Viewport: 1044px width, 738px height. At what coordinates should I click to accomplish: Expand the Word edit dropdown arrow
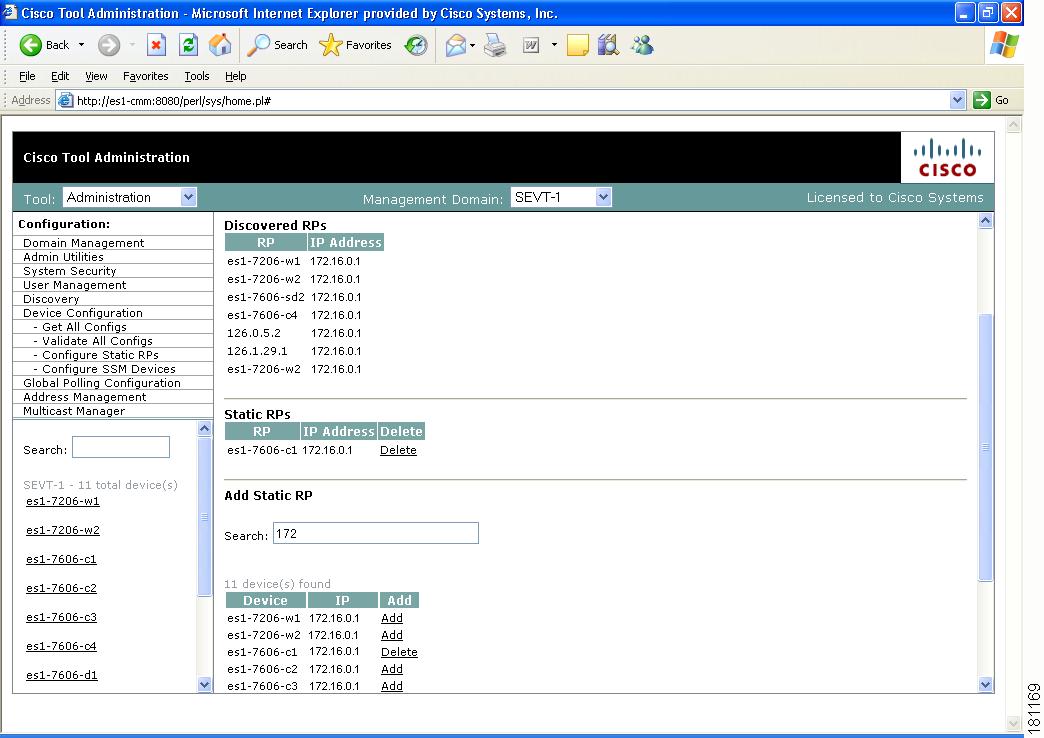coord(554,45)
